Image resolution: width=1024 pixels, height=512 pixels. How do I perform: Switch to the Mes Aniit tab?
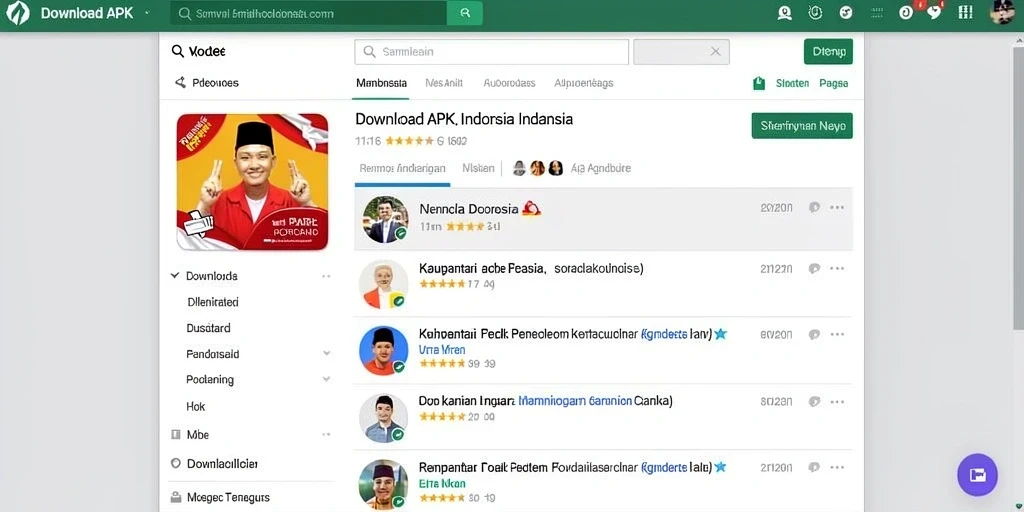coord(444,83)
